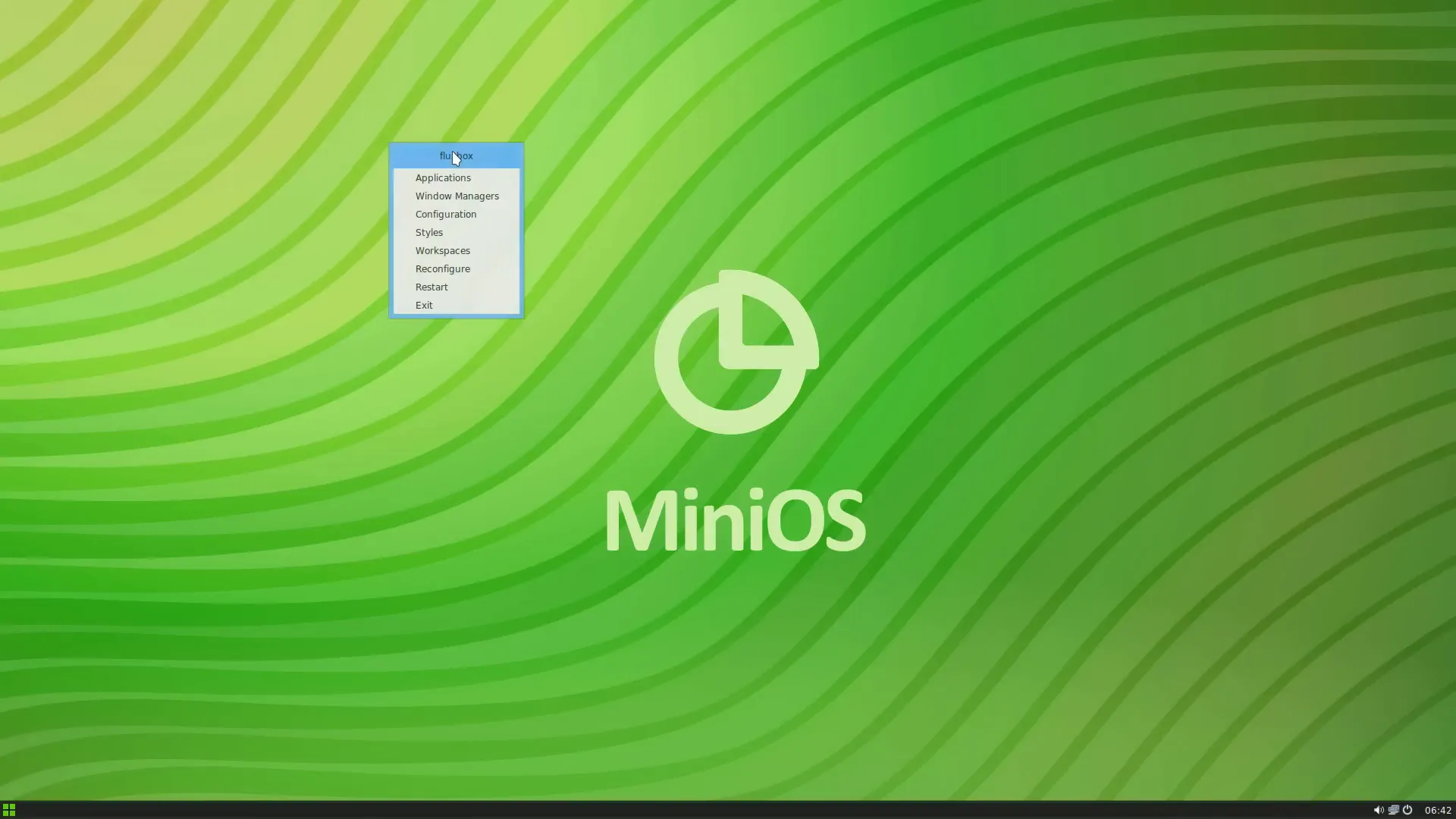Select Reconfigure in the fluxbox menu
This screenshot has height=819, width=1456.
pyautogui.click(x=456, y=268)
